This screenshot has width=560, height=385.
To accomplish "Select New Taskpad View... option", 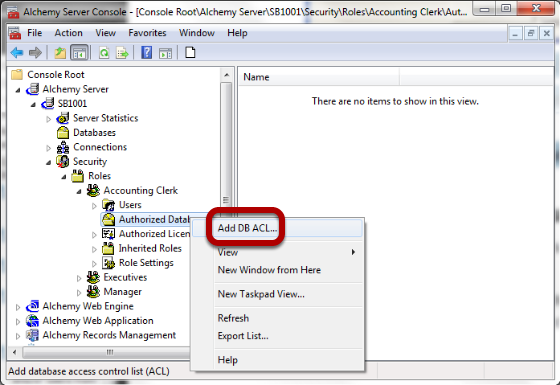I will click(278, 294).
